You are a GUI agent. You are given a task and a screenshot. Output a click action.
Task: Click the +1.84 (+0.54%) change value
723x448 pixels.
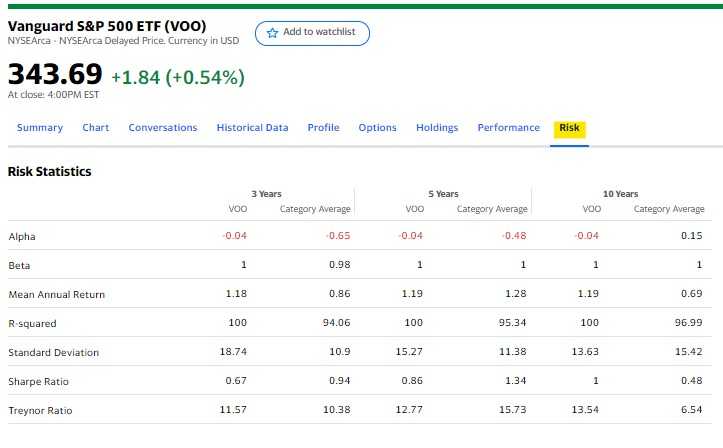coord(178,77)
